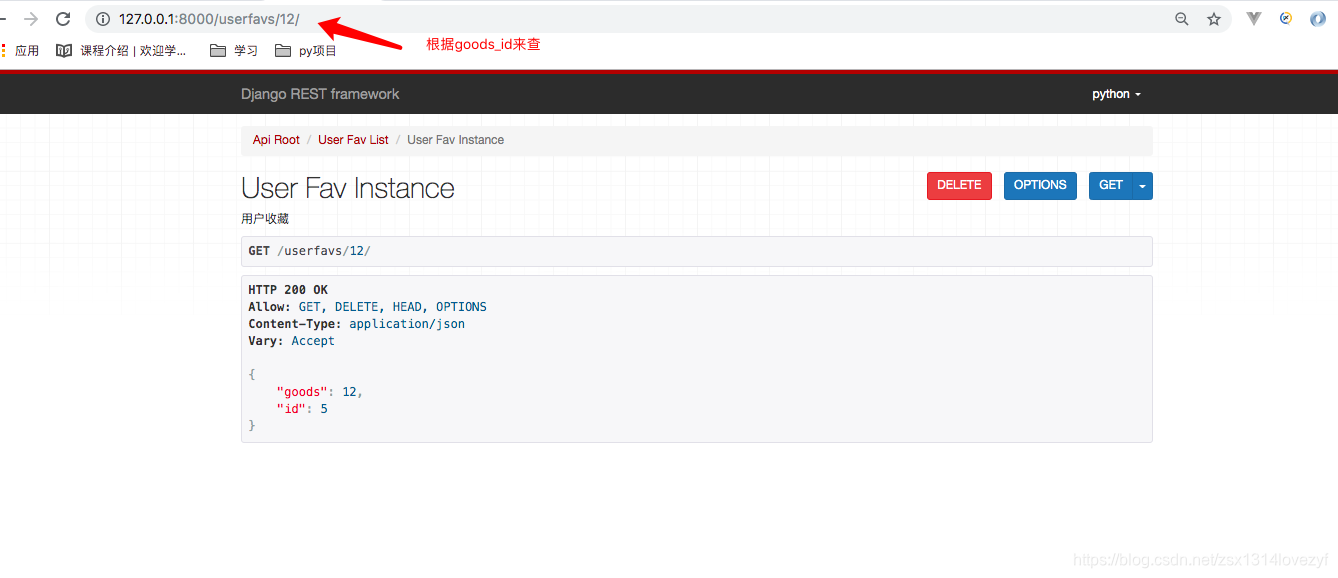Viewport: 1338px width, 578px height.
Task: Expand the python user dropdown
Action: 1116,94
